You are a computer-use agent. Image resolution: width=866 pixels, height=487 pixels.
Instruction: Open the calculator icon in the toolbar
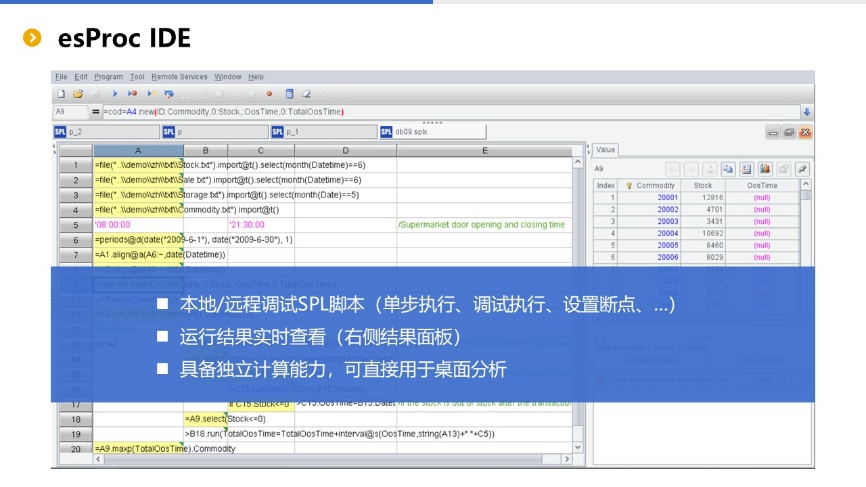[289, 94]
